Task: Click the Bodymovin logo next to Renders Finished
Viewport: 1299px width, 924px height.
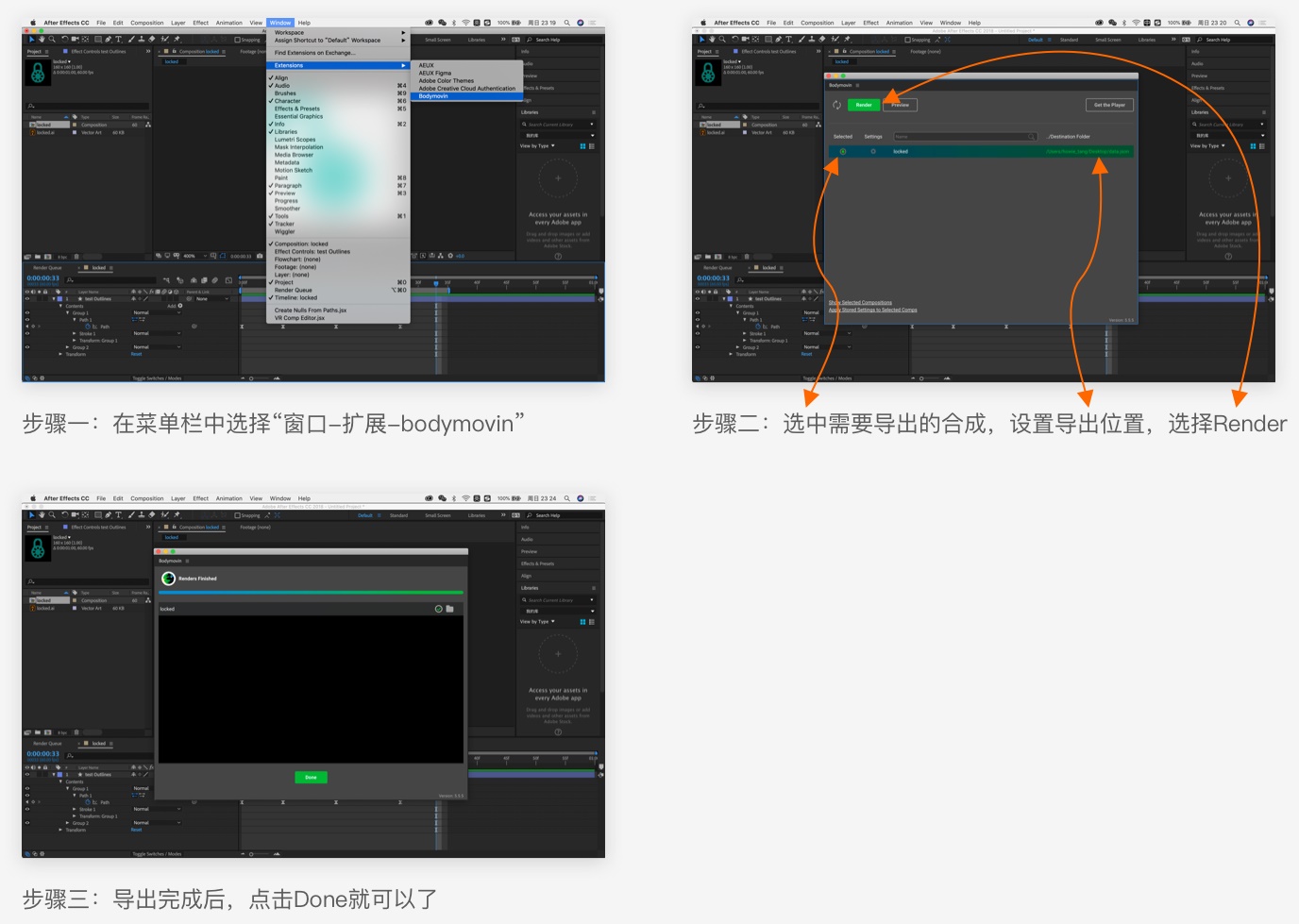Action: tap(168, 579)
